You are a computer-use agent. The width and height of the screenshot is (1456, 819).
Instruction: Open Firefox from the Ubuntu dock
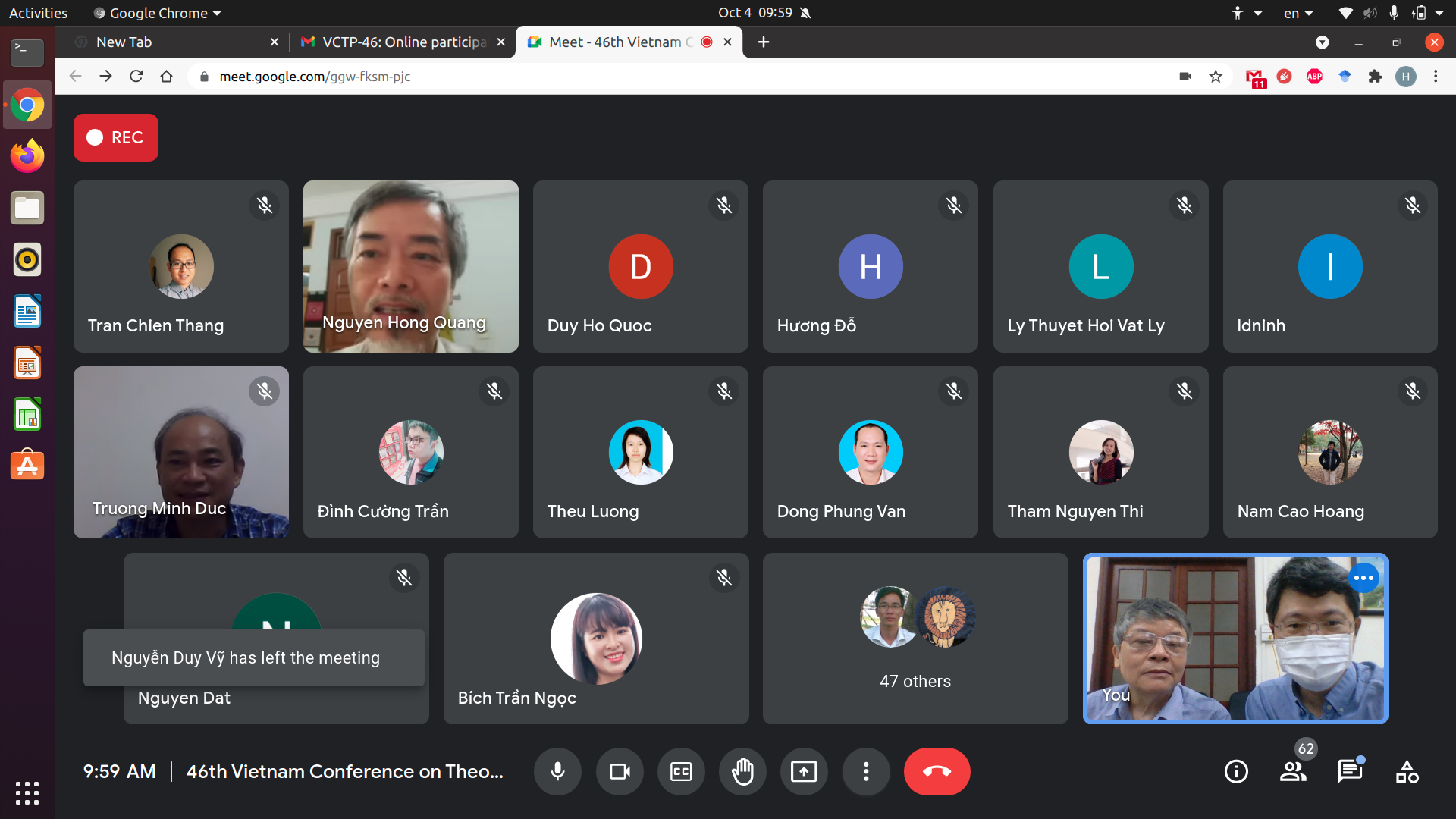[27, 156]
